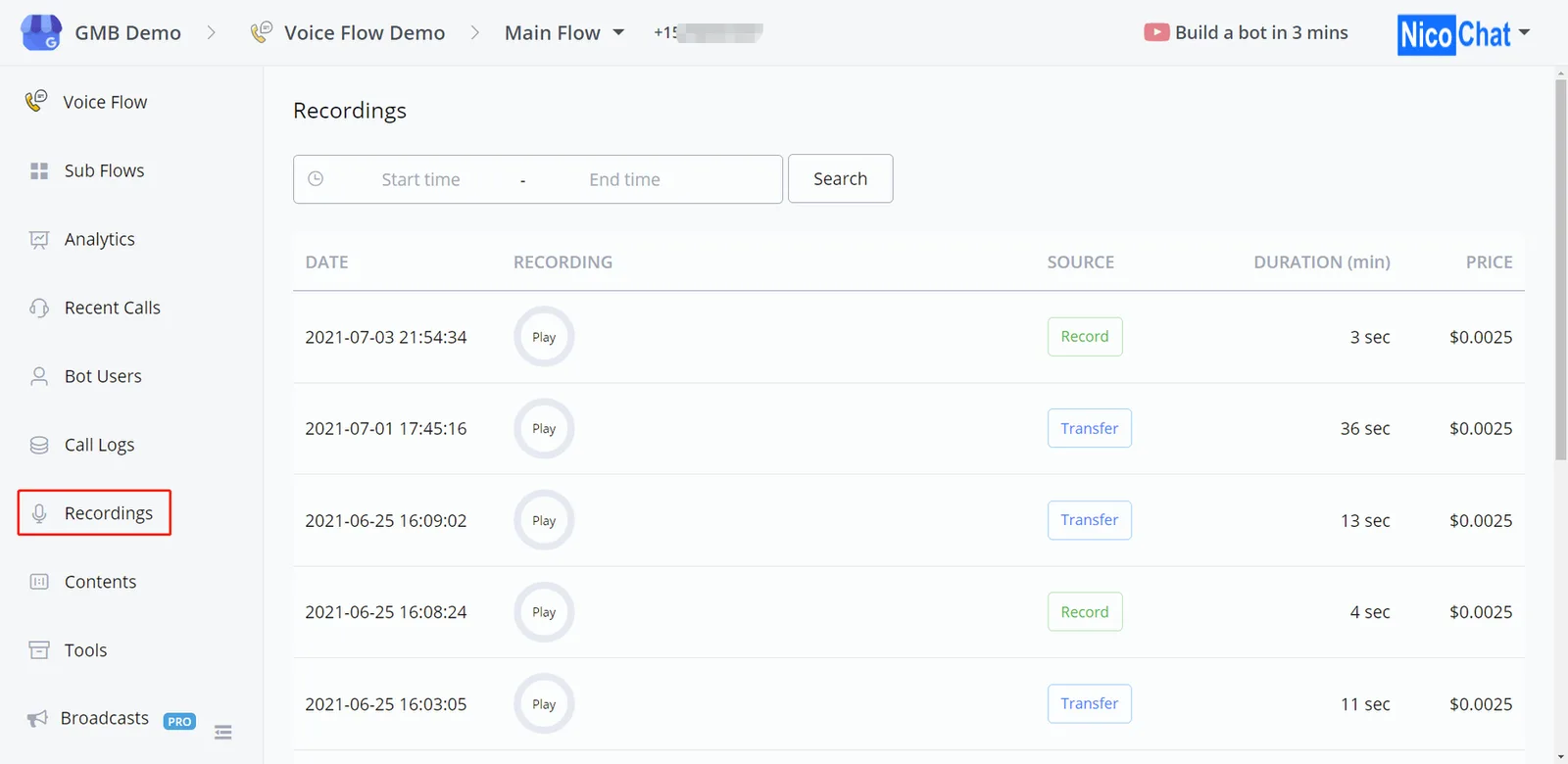Click the Broadcasts megaphone icon
1568x764 pixels.
pyautogui.click(x=37, y=719)
